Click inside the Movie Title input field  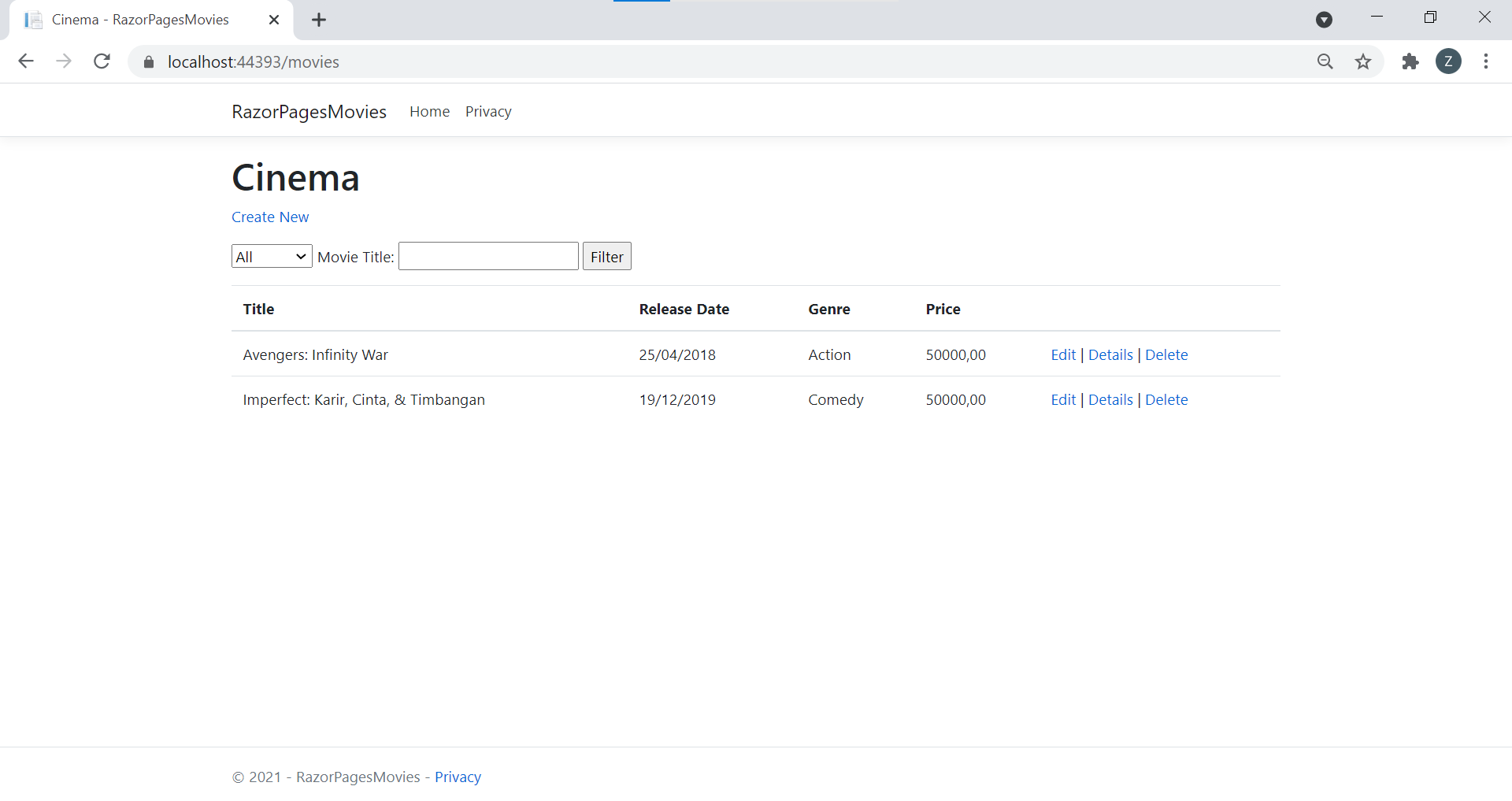(x=487, y=256)
